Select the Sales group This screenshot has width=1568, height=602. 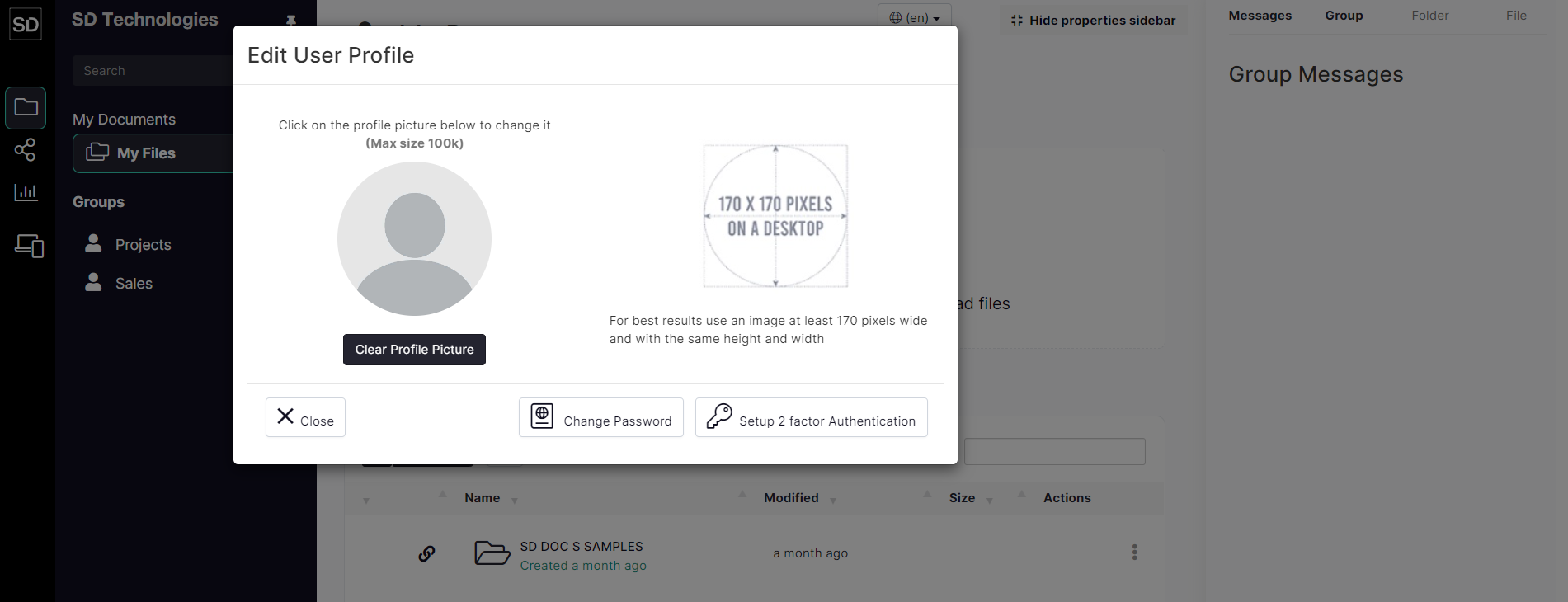[134, 284]
